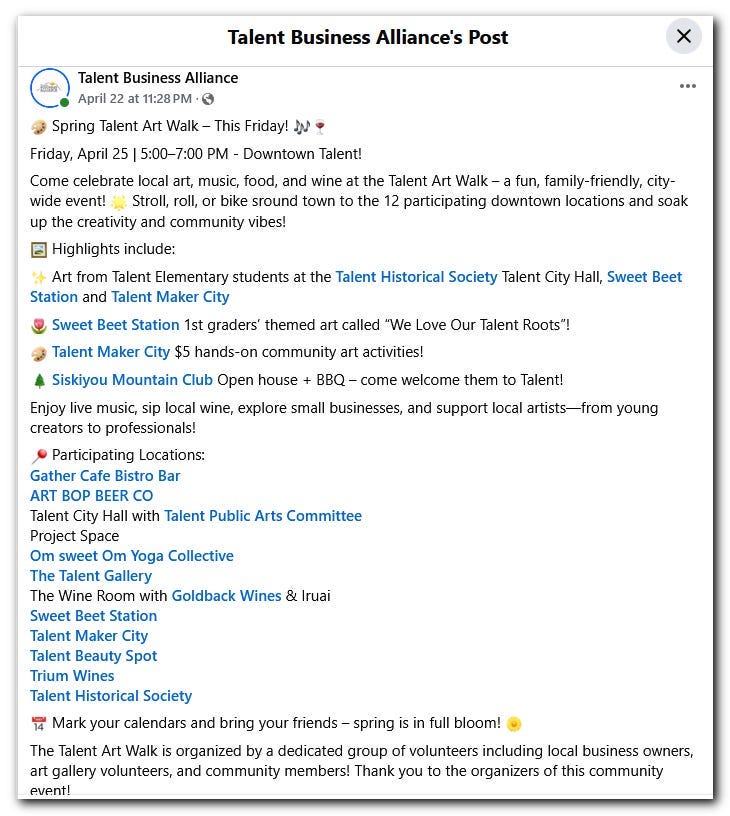
Task: Click the palette emoji before Talent Maker City
Action: tap(39, 354)
